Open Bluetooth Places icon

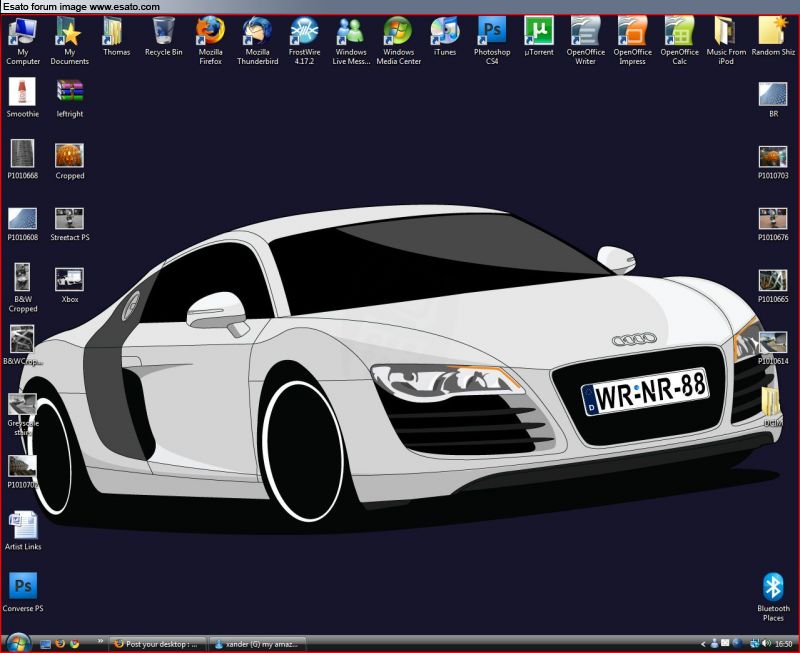click(x=773, y=588)
